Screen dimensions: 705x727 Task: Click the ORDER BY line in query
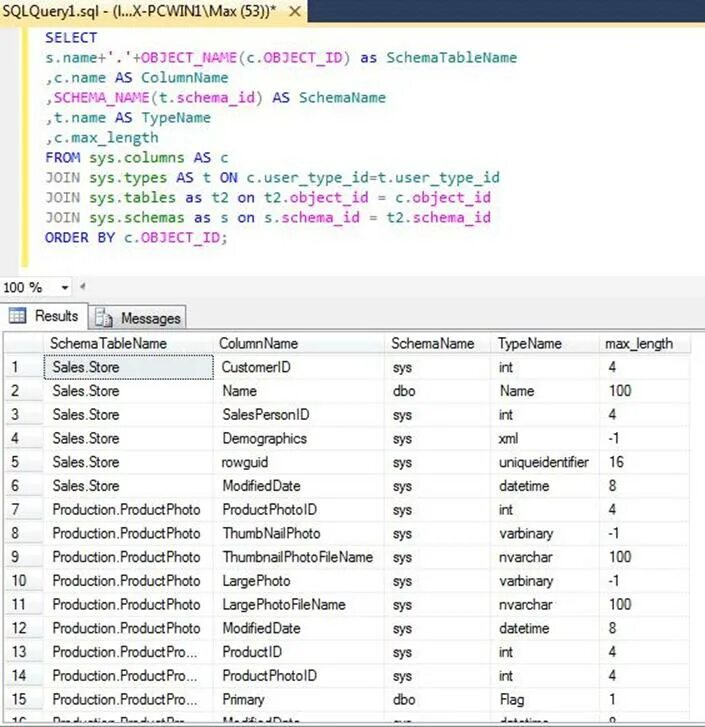coord(136,238)
